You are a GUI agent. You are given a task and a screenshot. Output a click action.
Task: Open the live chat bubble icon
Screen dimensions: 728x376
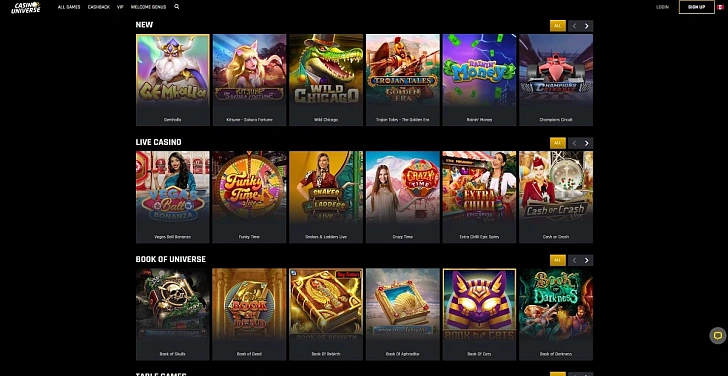tap(718, 336)
